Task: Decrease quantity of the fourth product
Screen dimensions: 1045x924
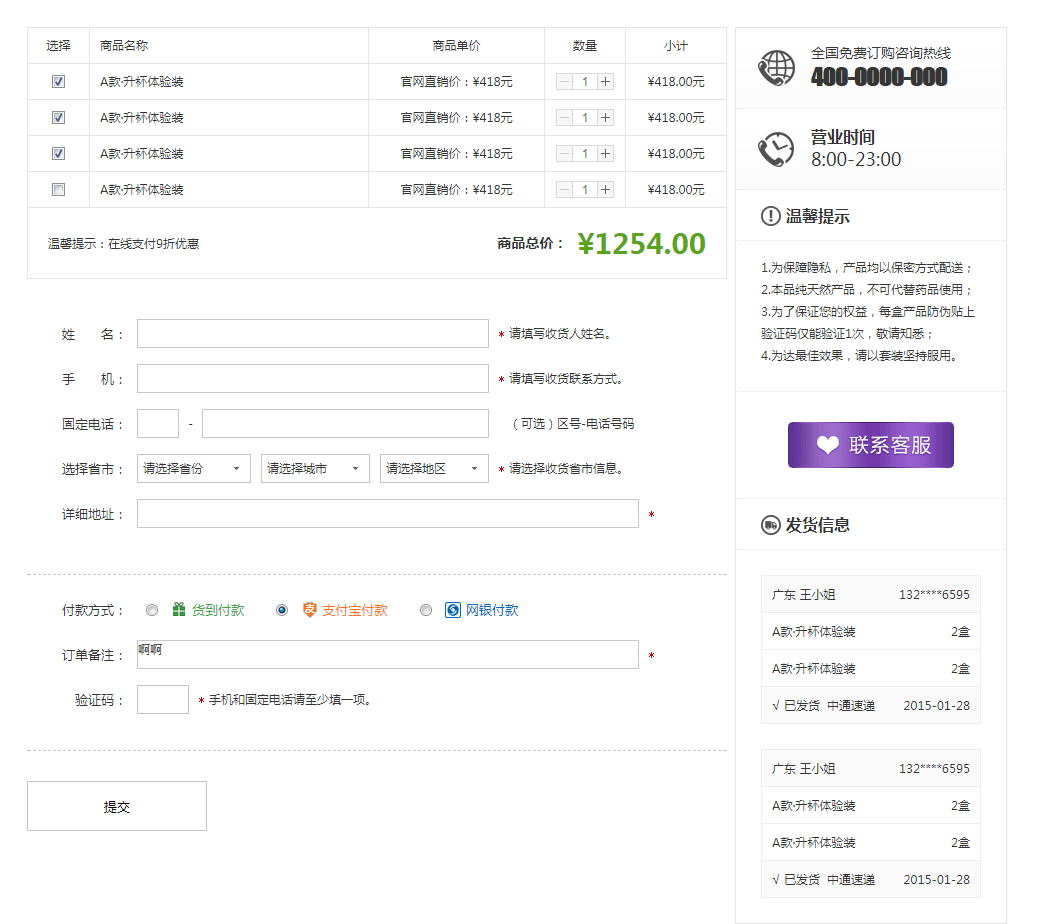Action: 564,189
